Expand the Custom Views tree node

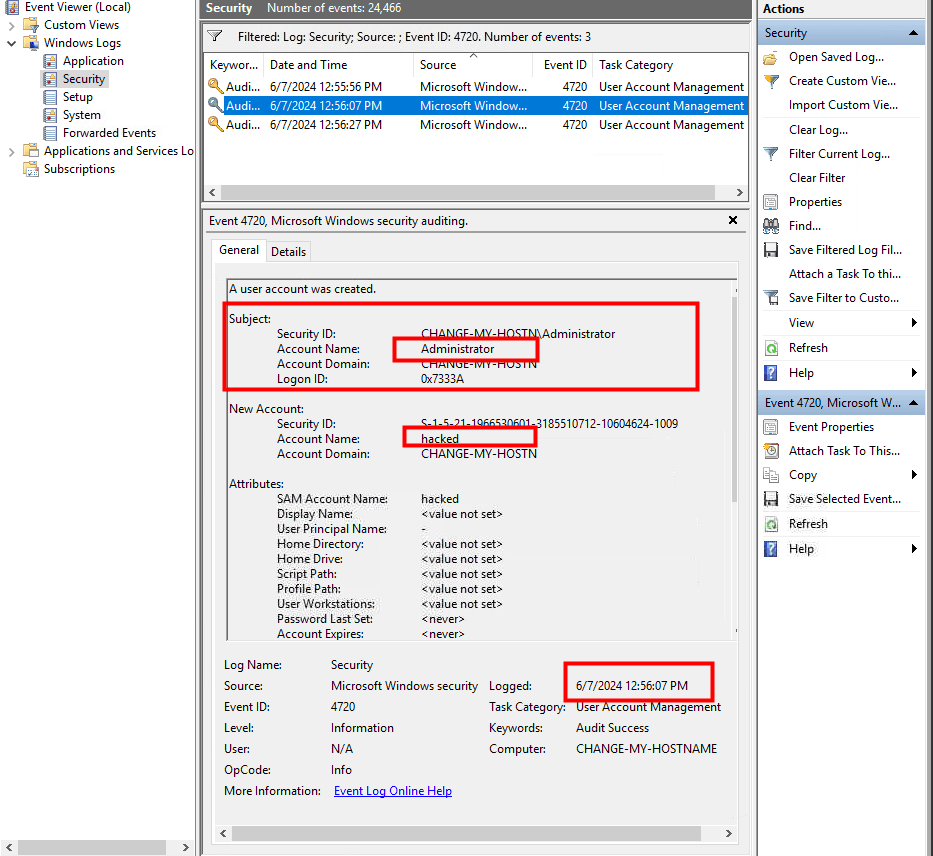click(12, 25)
